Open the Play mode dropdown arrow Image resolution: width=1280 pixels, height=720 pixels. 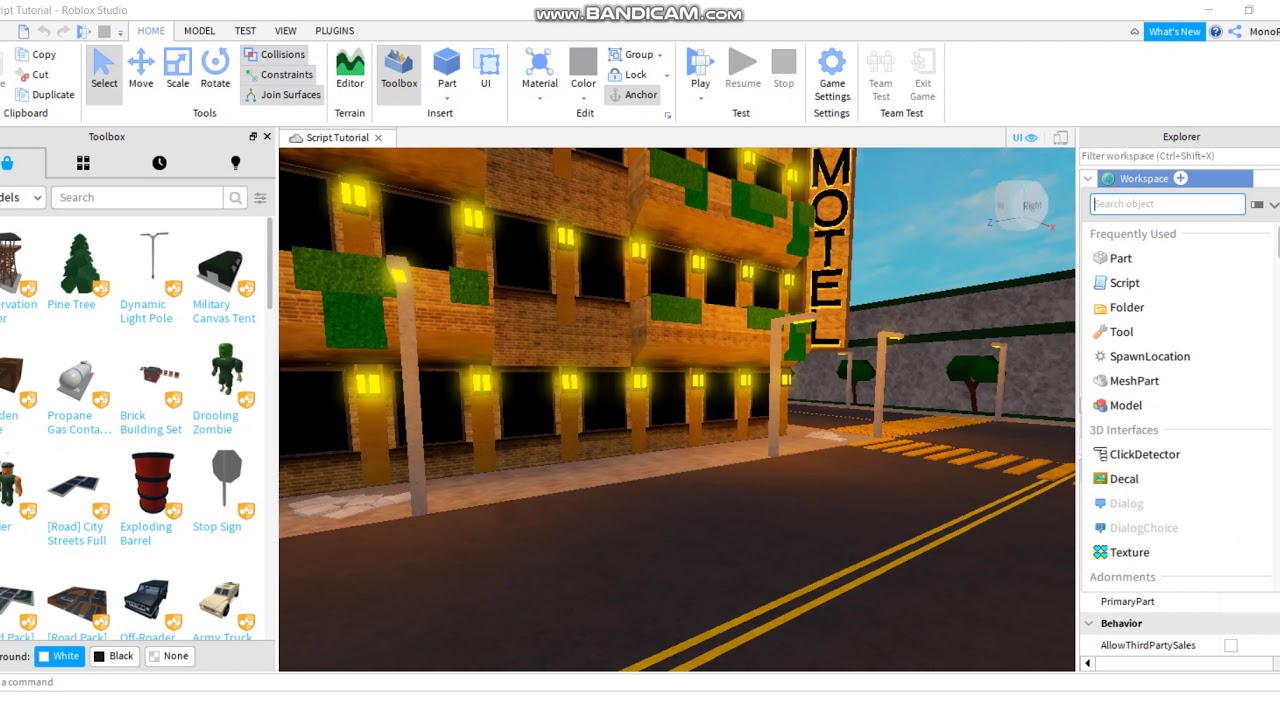[x=700, y=99]
